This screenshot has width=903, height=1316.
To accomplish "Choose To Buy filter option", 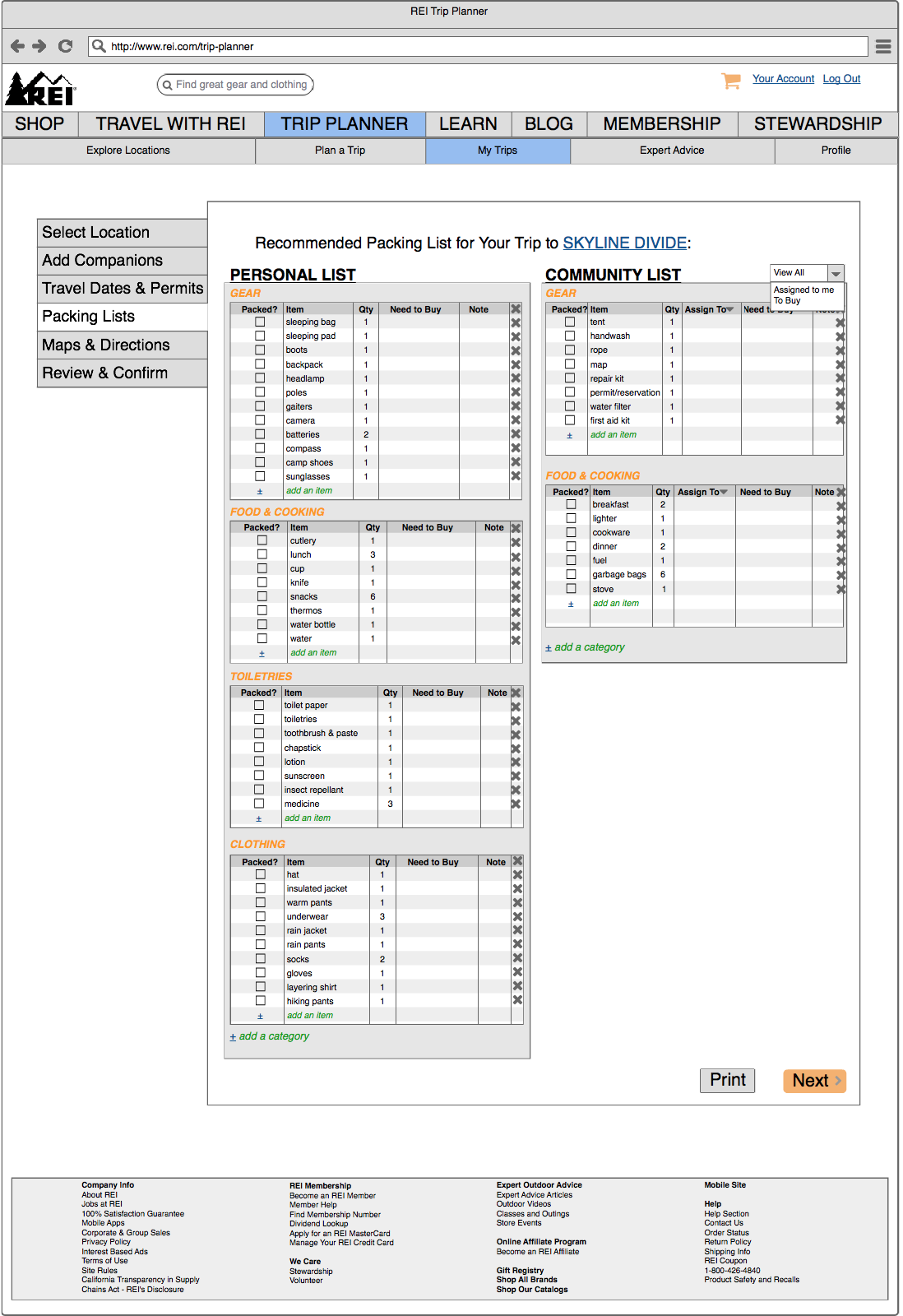I will [787, 300].
